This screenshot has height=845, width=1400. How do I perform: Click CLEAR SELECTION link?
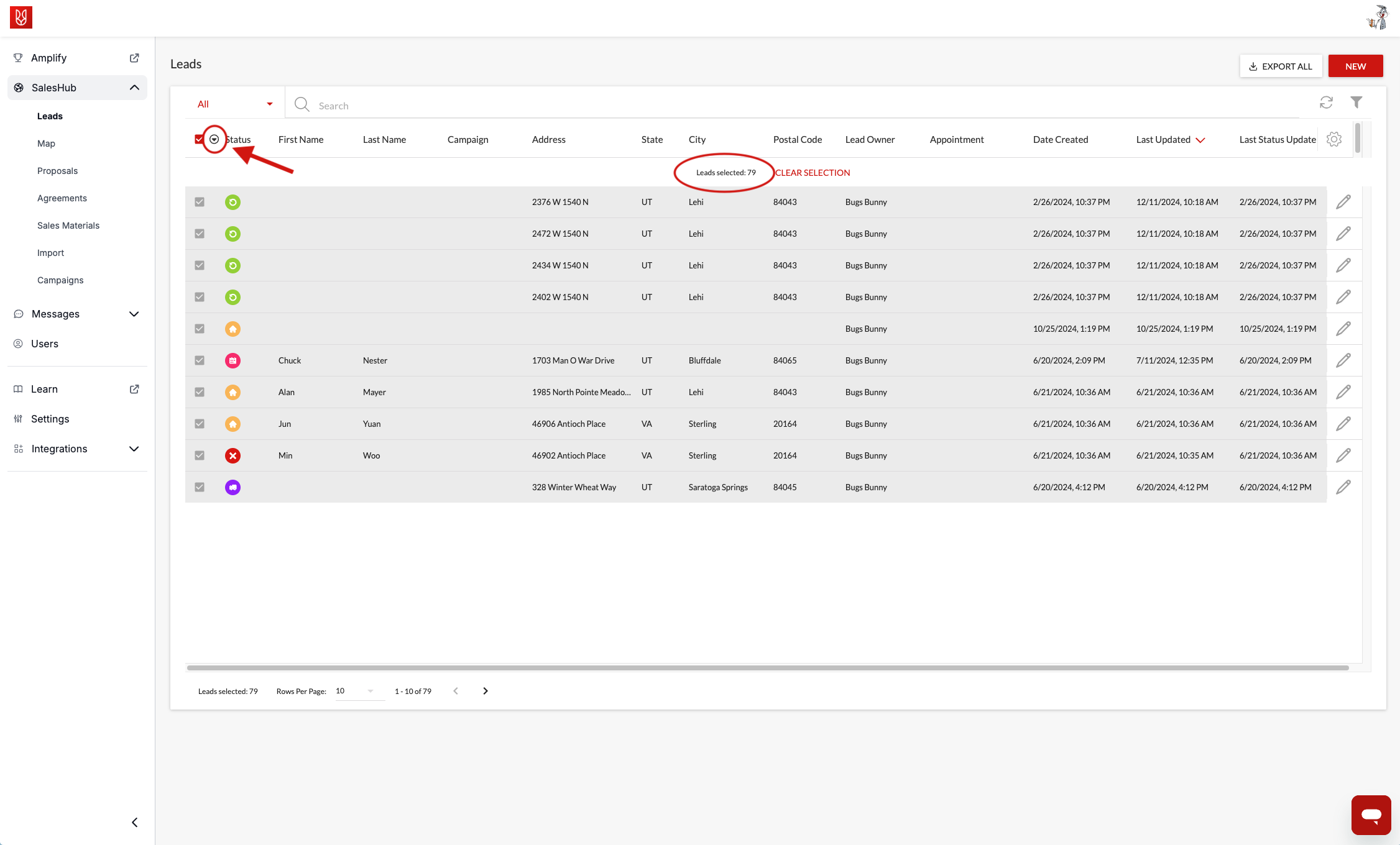[813, 173]
